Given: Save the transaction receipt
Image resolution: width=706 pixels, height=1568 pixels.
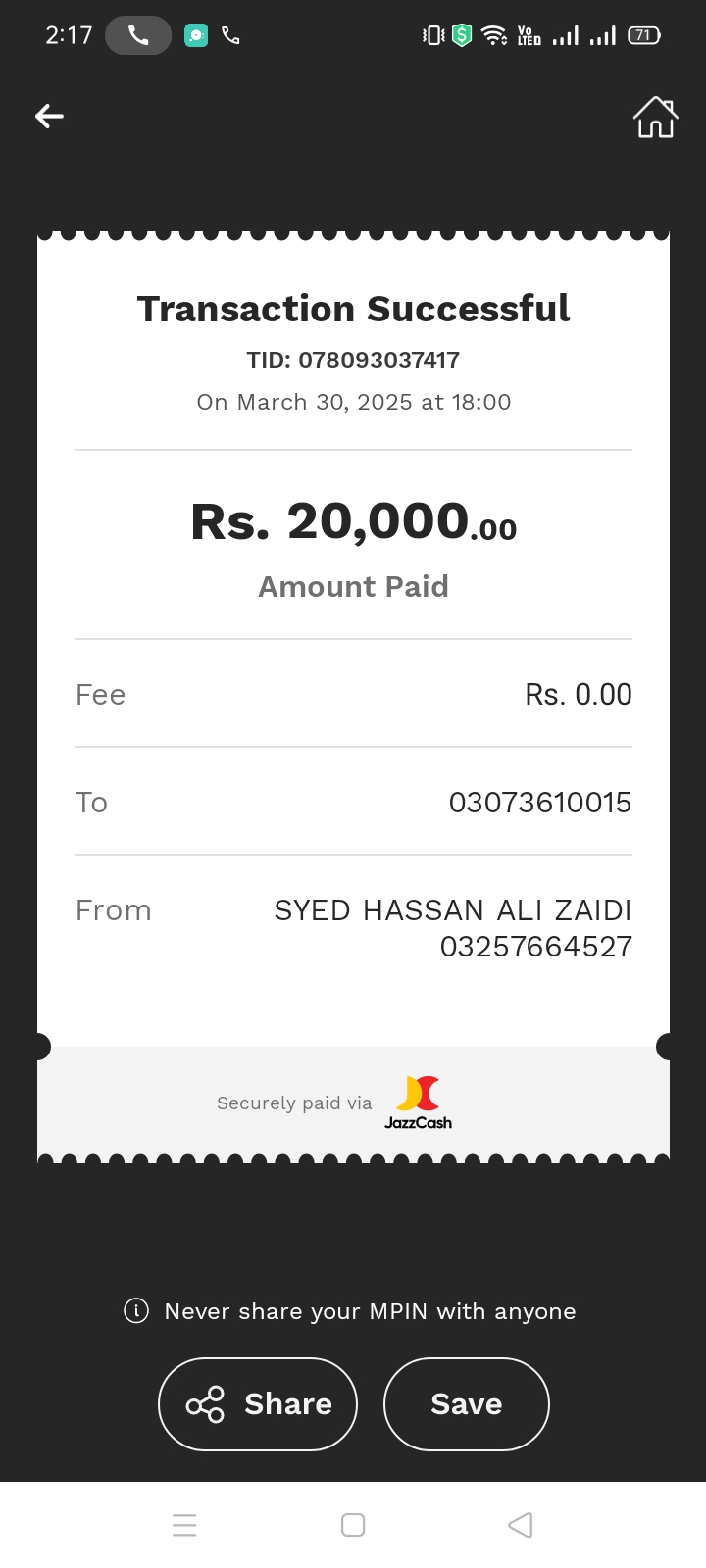Looking at the screenshot, I should pos(467,1404).
